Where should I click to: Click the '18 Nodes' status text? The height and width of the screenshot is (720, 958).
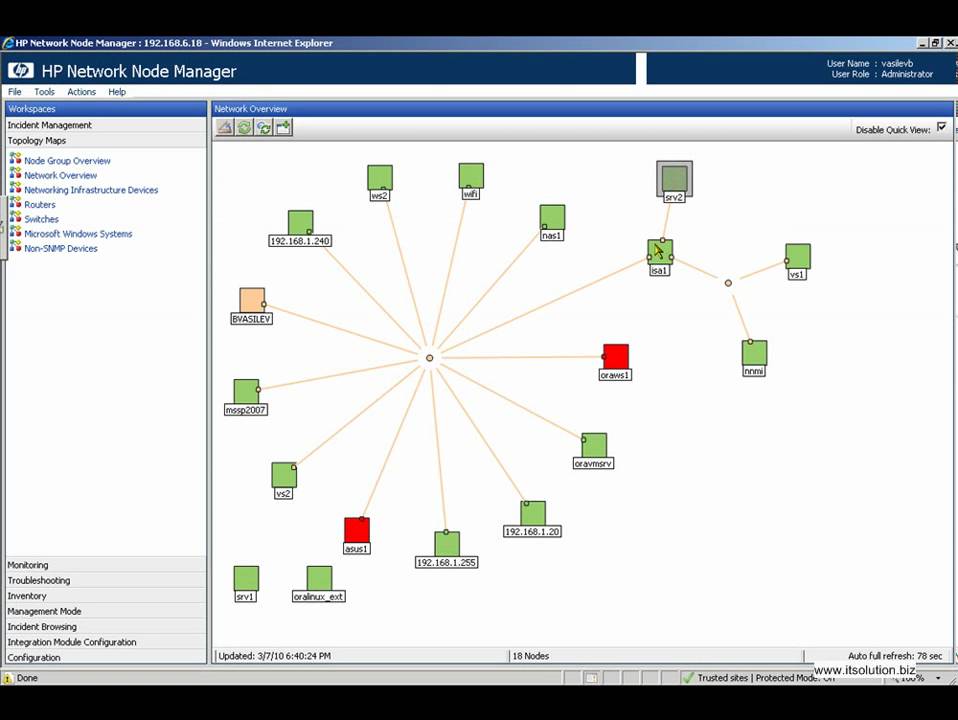pos(530,656)
